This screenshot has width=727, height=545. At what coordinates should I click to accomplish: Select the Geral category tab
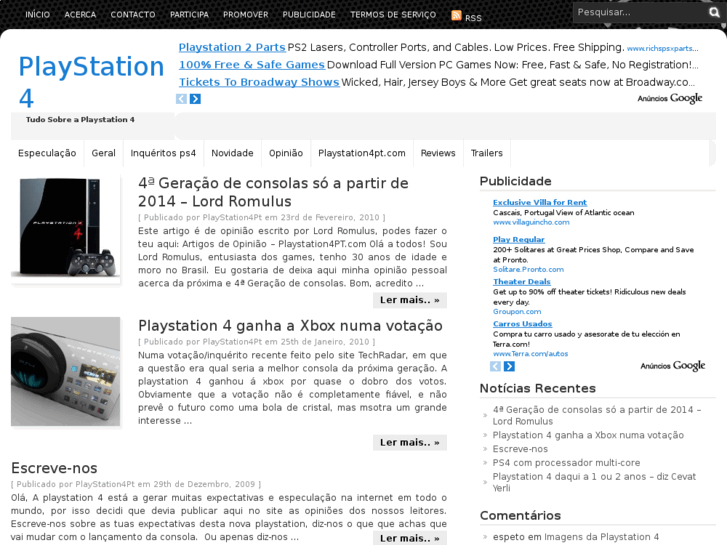click(x=103, y=153)
